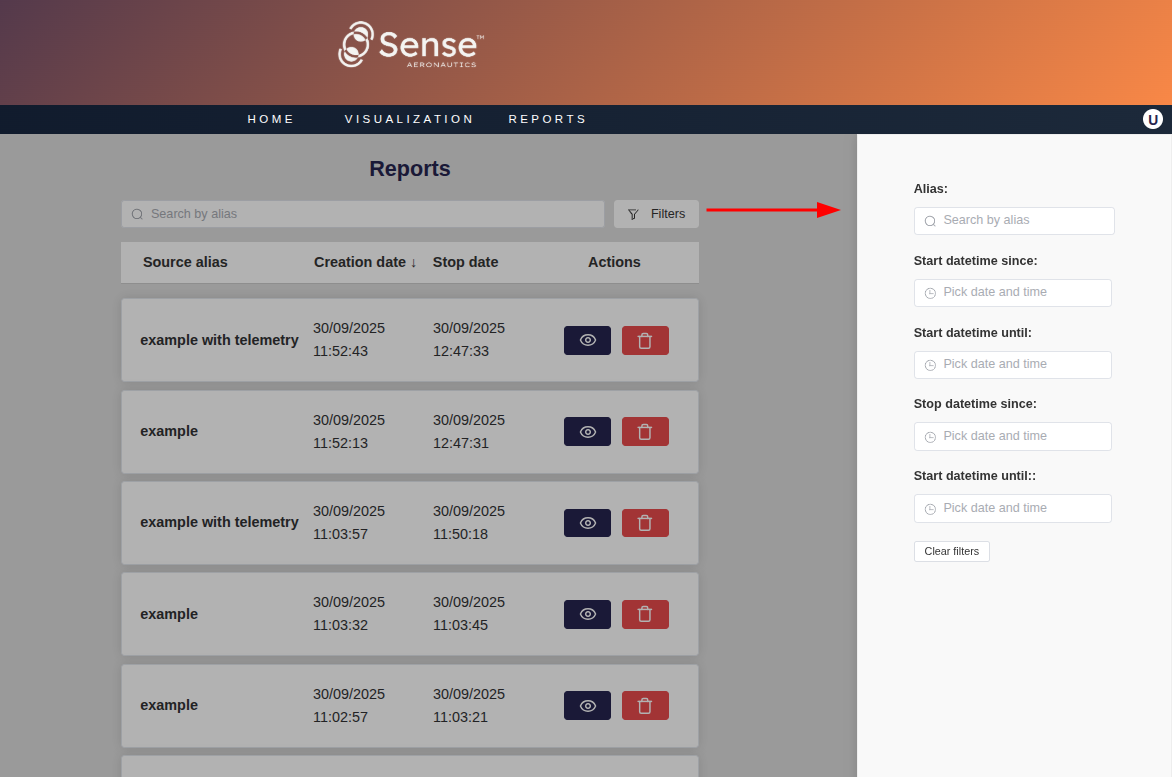
Task: Delete the example report created at 11:02:57
Action: click(645, 706)
